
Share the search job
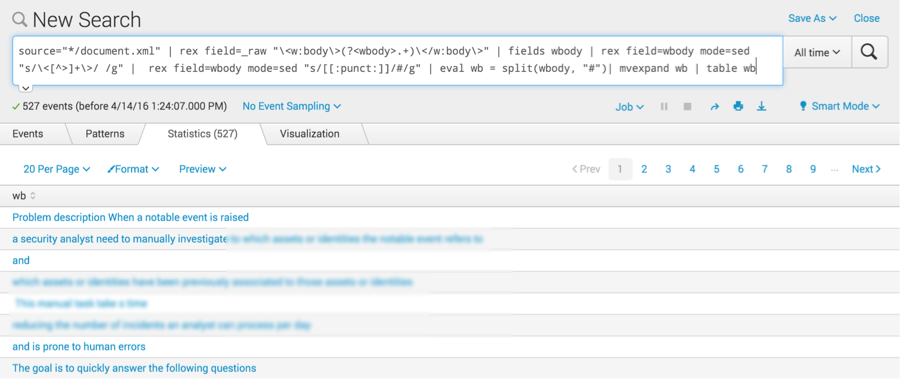[715, 106]
